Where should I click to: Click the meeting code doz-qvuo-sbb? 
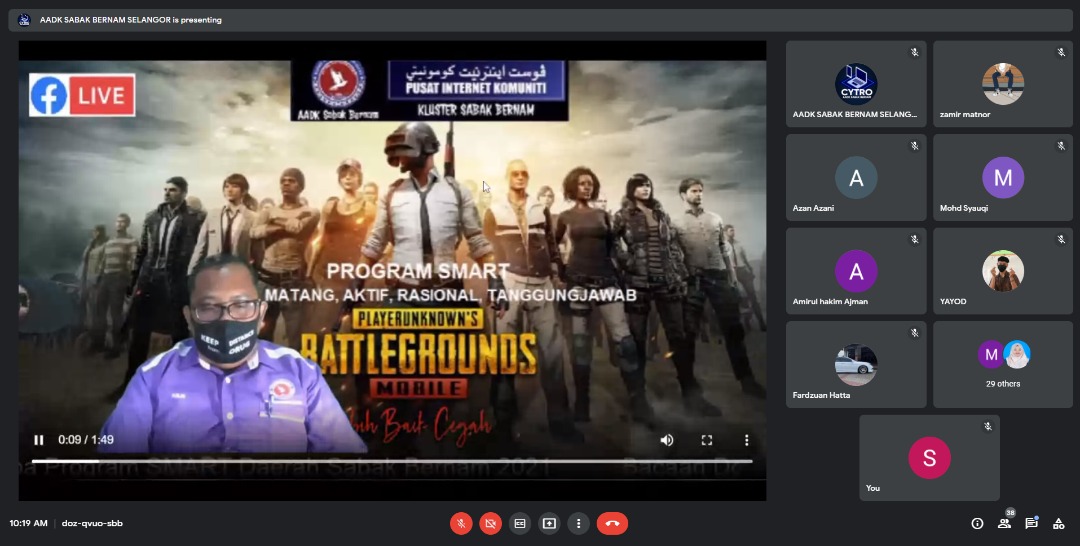(x=92, y=523)
